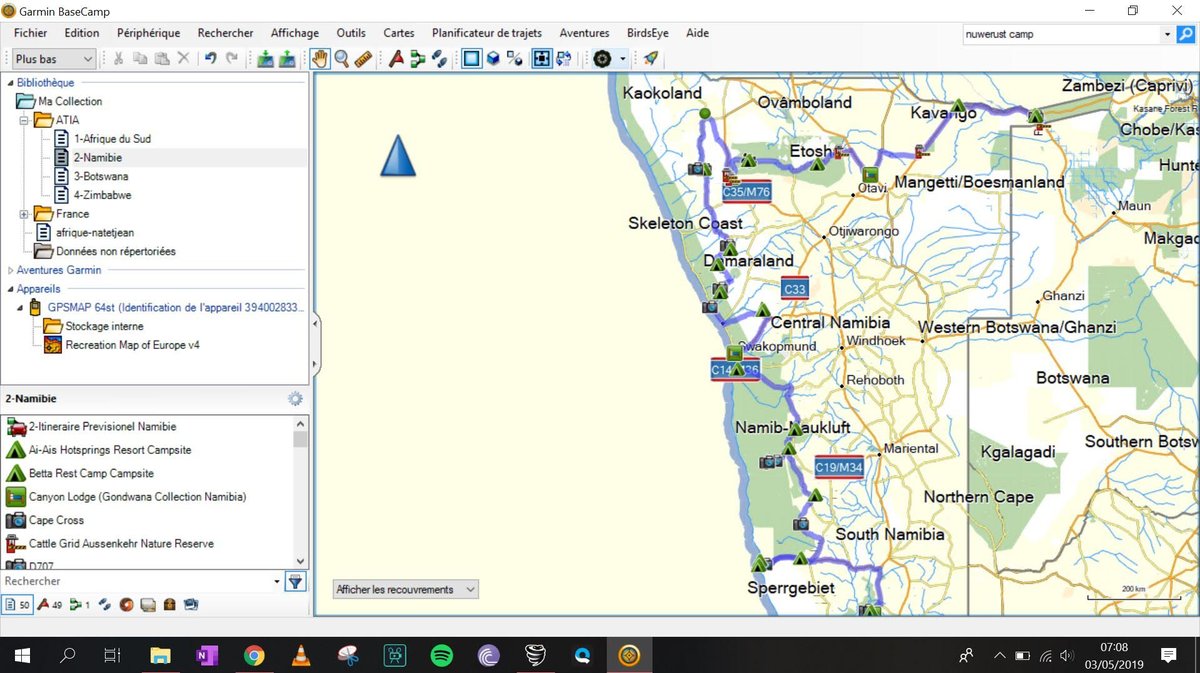The width and height of the screenshot is (1200, 673).
Task: Click the search magnifier button top right
Action: pos(1186,34)
